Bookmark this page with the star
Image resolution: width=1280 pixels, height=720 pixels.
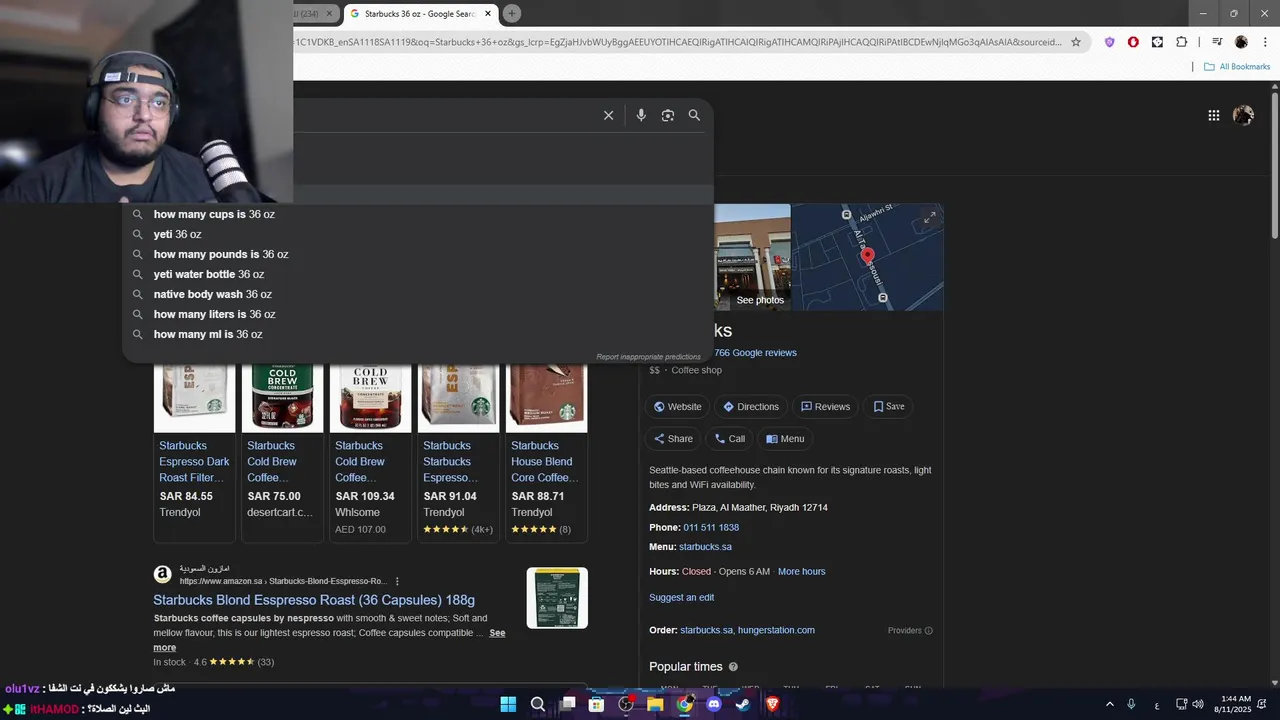click(x=1076, y=42)
